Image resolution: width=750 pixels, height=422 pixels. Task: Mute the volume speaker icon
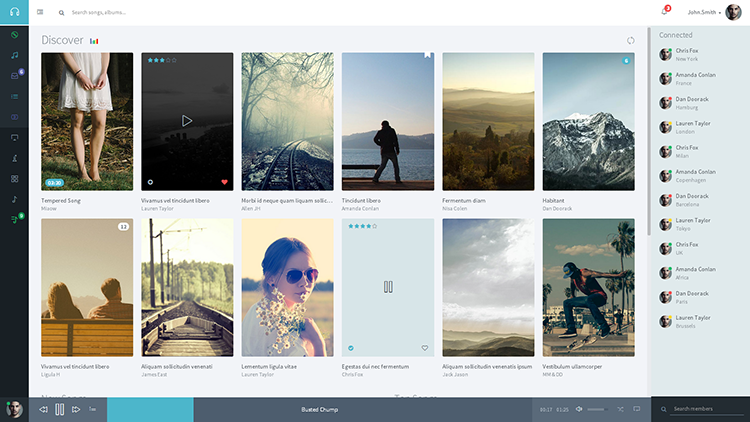[x=579, y=410]
